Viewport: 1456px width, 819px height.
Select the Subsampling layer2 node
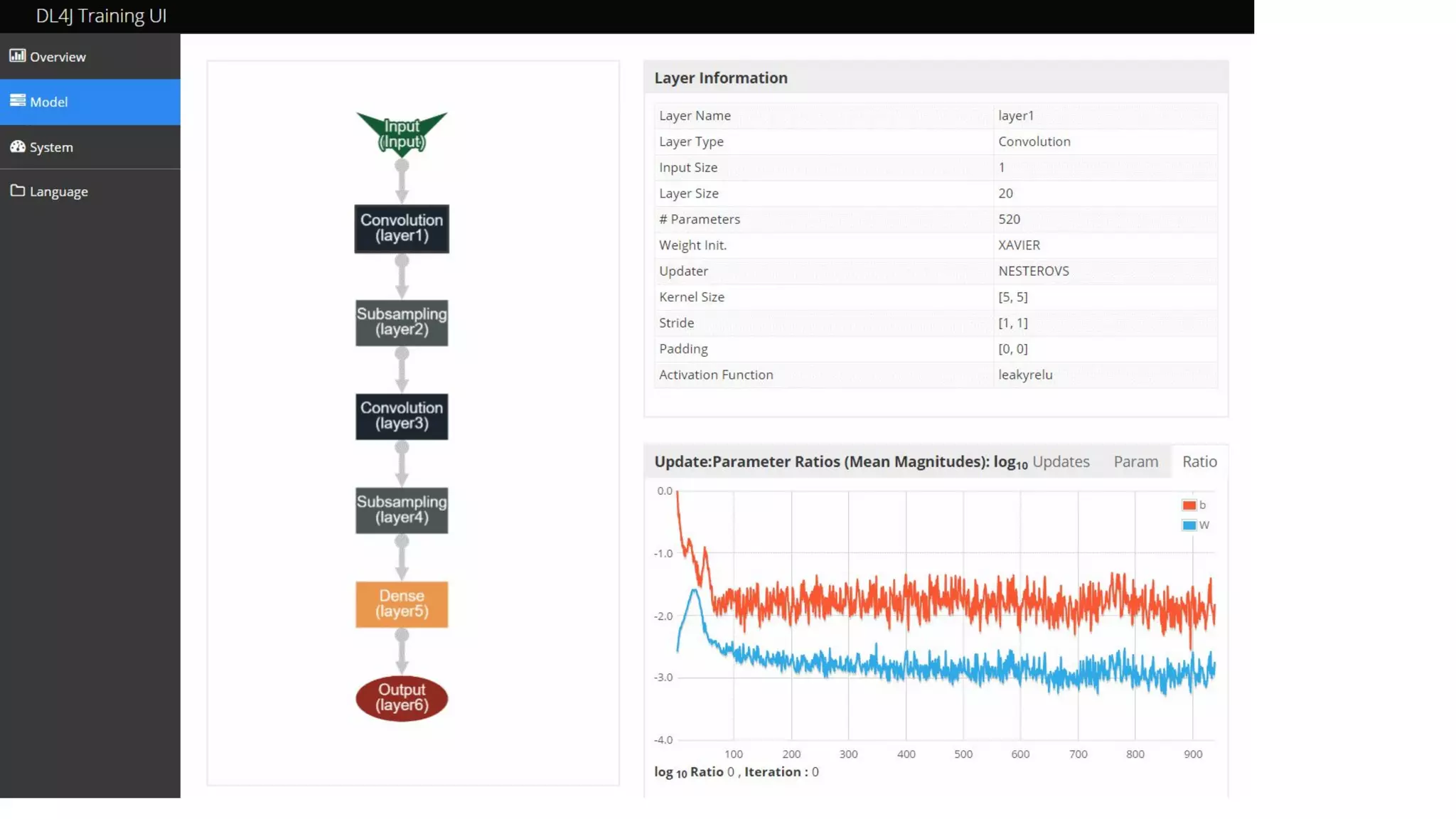pyautogui.click(x=402, y=322)
